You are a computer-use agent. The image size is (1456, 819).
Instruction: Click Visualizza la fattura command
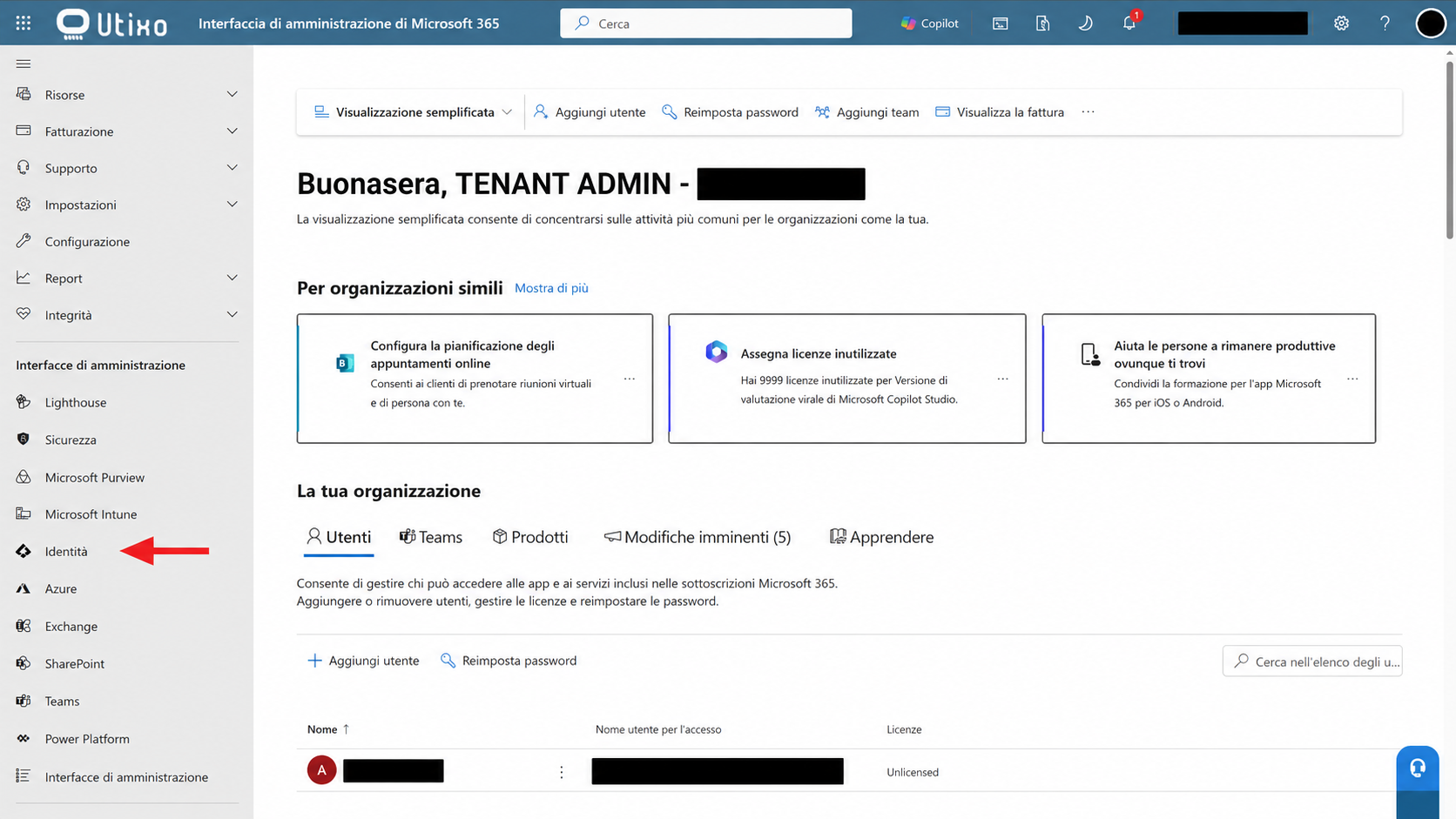point(1000,112)
